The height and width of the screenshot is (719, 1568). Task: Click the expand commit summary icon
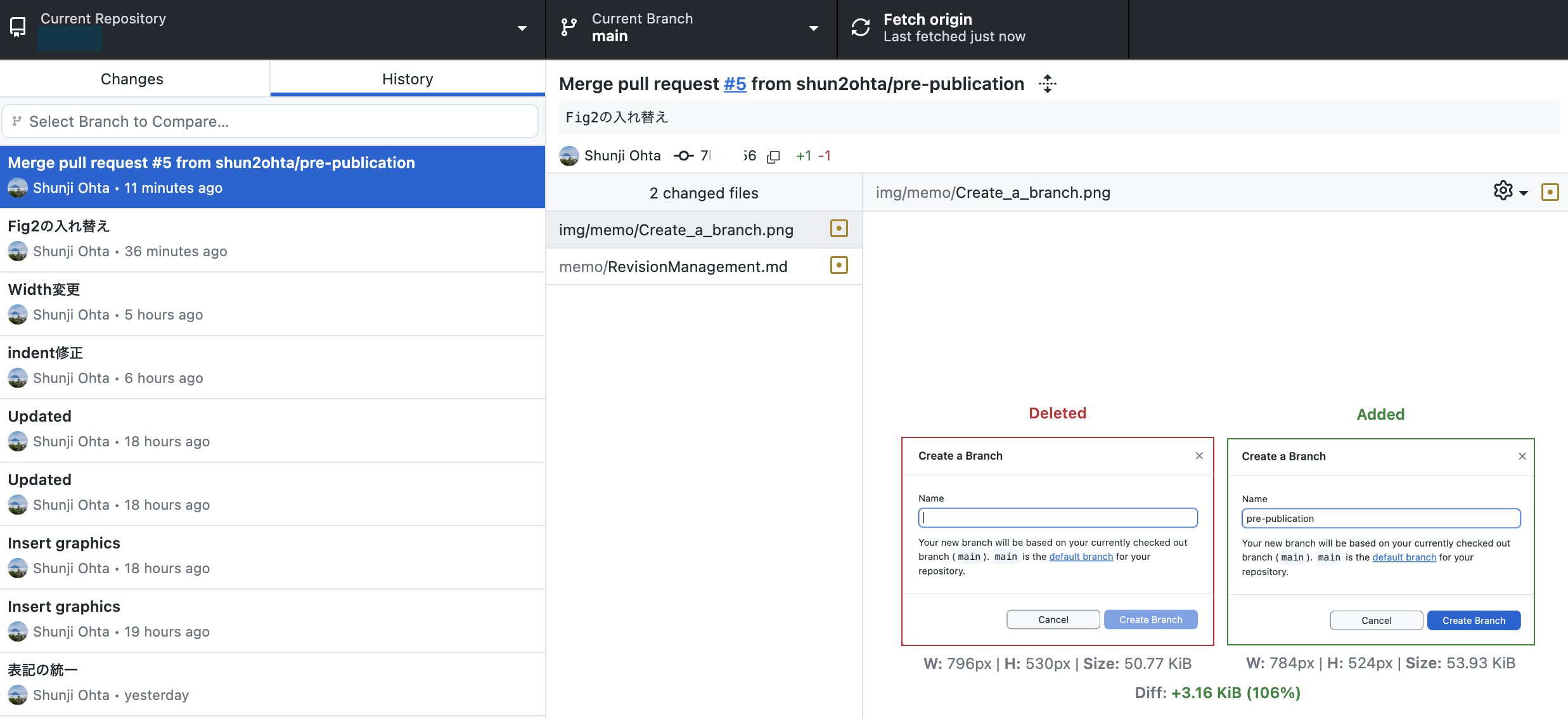coord(1048,84)
